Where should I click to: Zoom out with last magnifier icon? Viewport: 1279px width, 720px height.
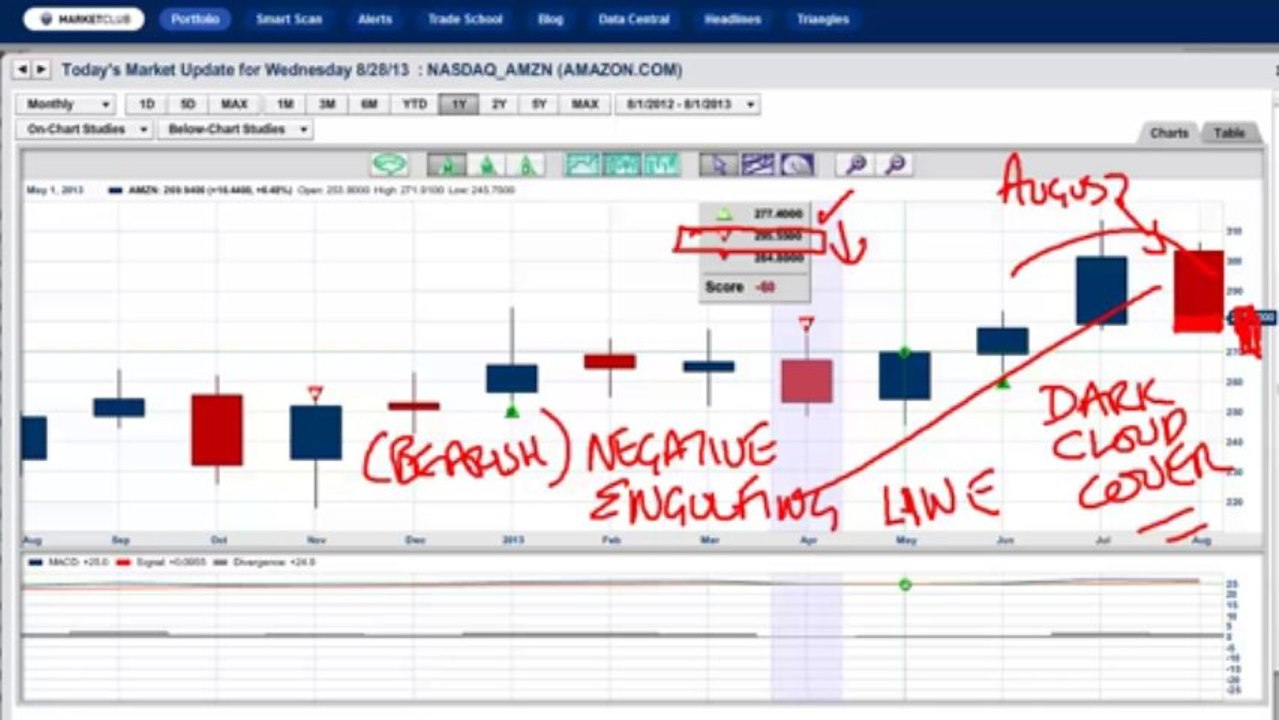894,165
